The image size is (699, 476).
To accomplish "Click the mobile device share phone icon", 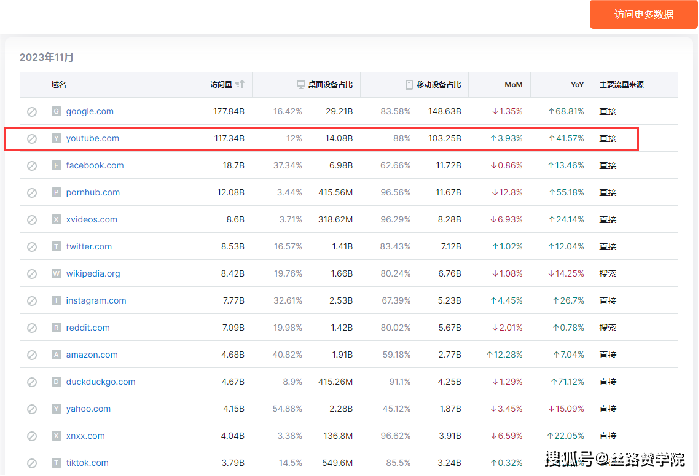I will [409, 84].
